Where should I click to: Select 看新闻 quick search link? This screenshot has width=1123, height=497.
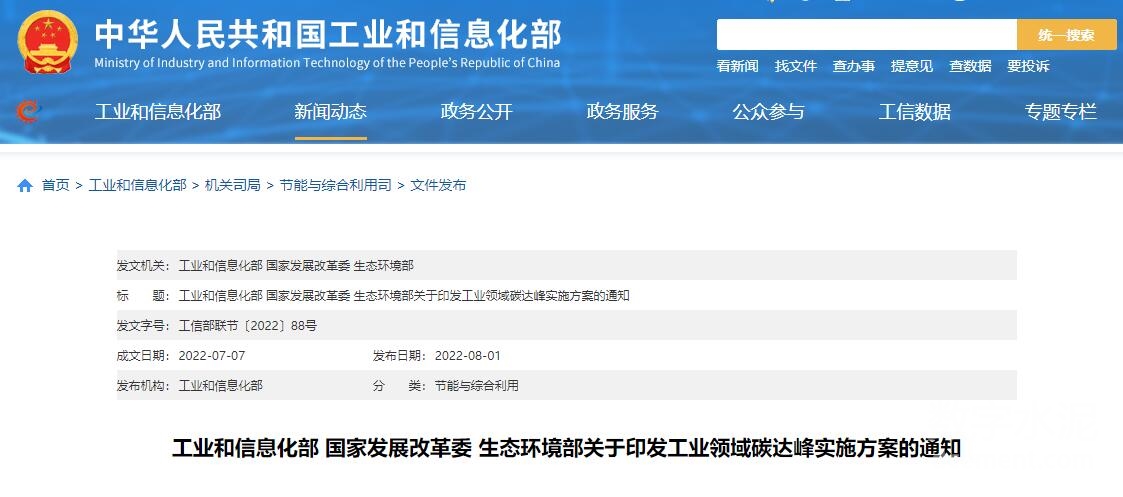(737, 66)
